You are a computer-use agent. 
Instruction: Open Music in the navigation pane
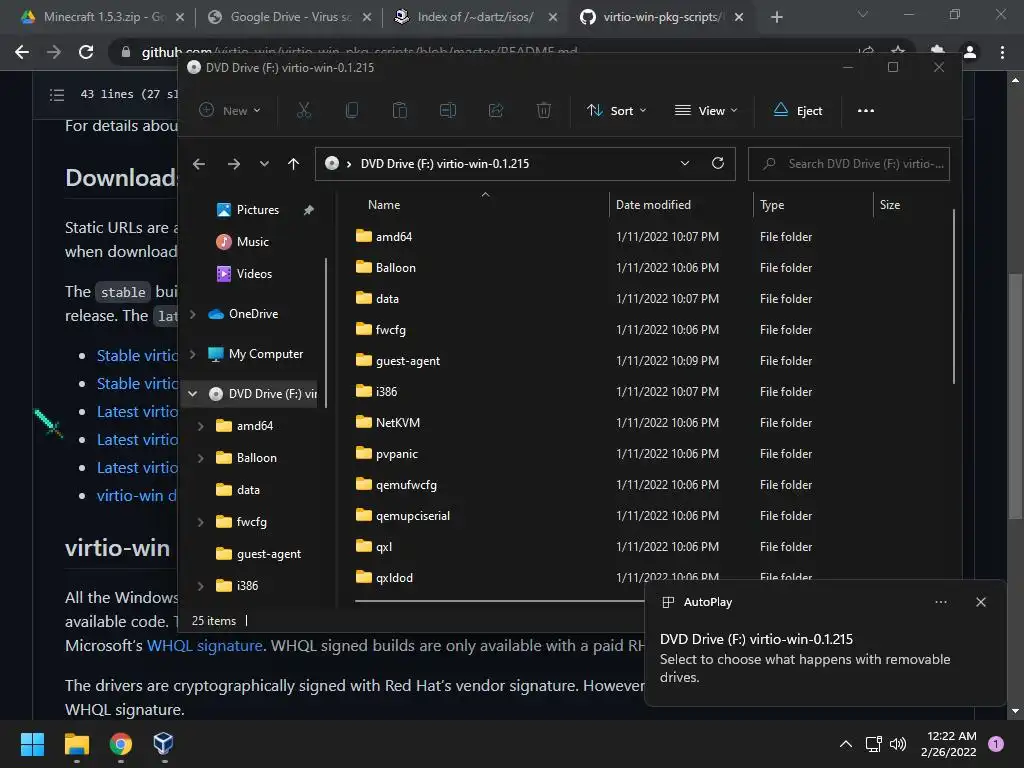click(x=242, y=242)
